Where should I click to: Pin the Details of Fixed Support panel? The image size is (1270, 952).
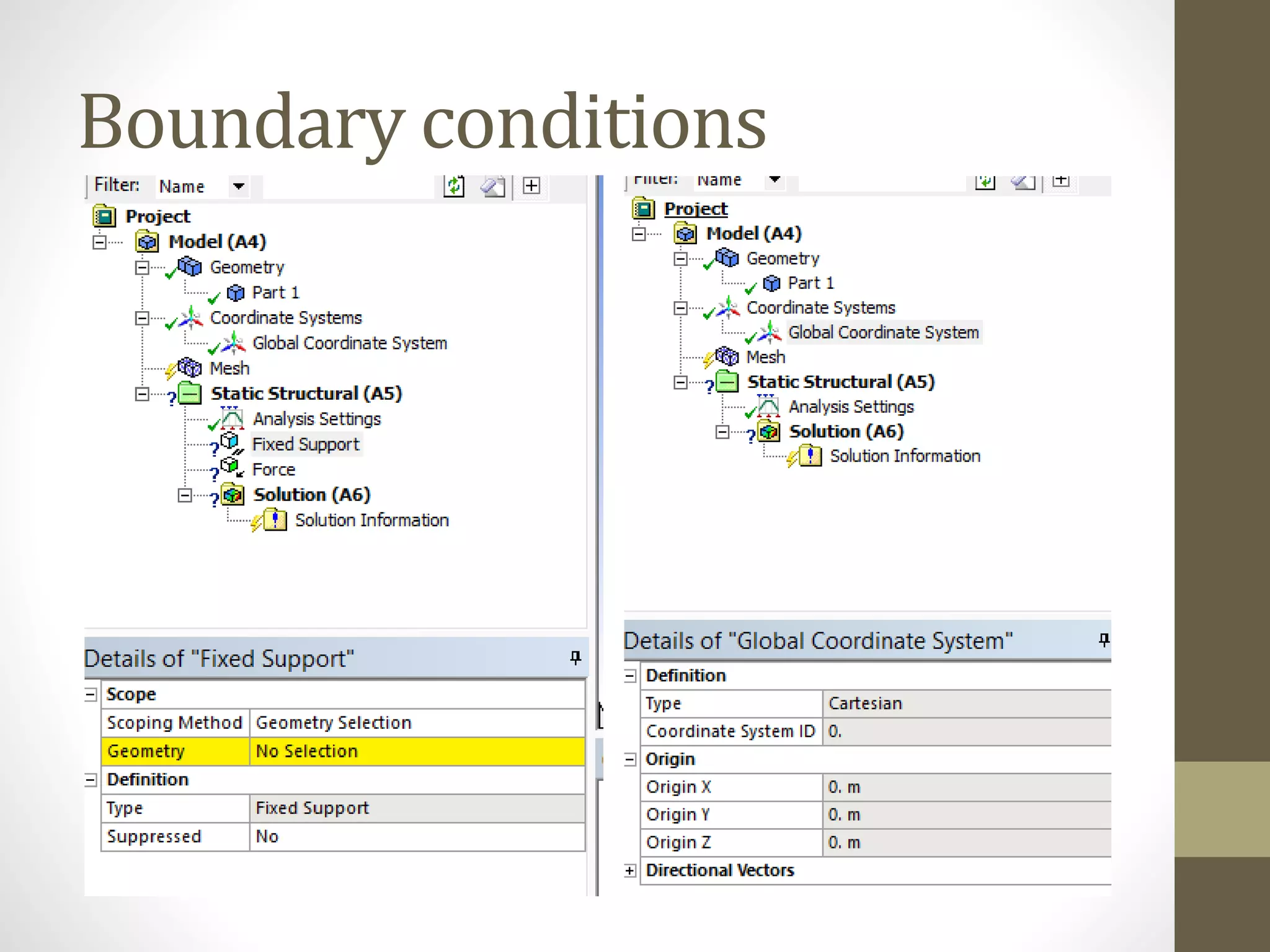575,658
